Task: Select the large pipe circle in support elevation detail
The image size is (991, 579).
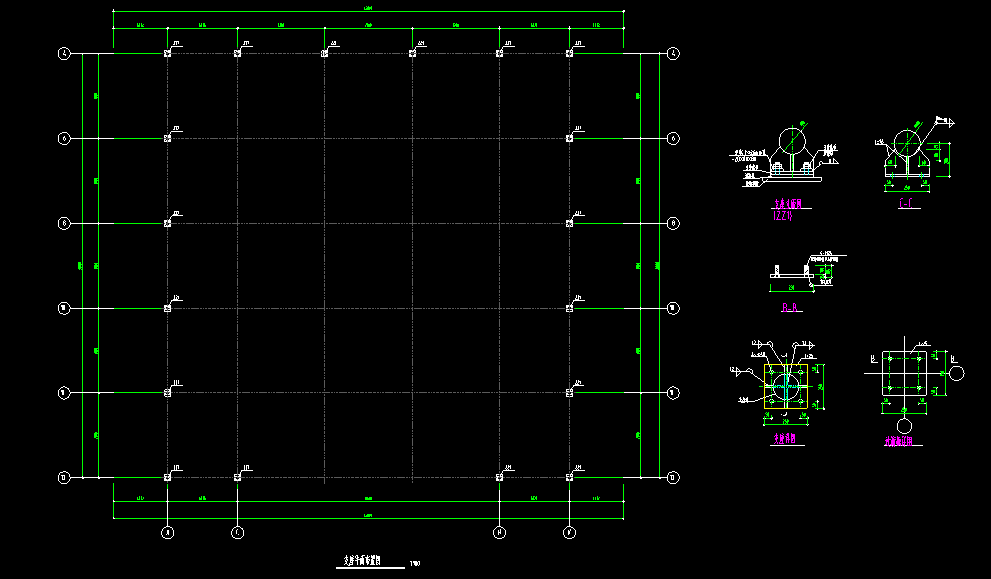Action: pyautogui.click(x=791, y=138)
